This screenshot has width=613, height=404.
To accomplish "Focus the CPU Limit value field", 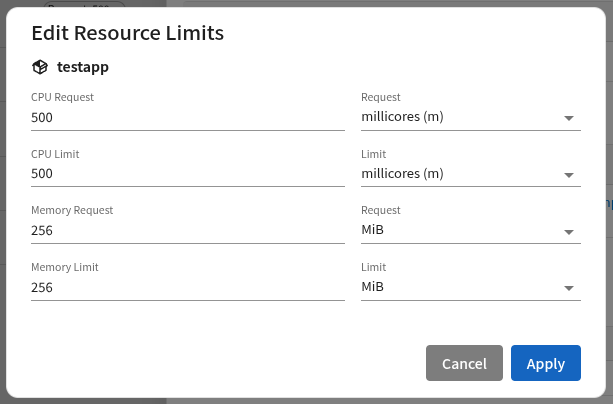I will 187,174.
